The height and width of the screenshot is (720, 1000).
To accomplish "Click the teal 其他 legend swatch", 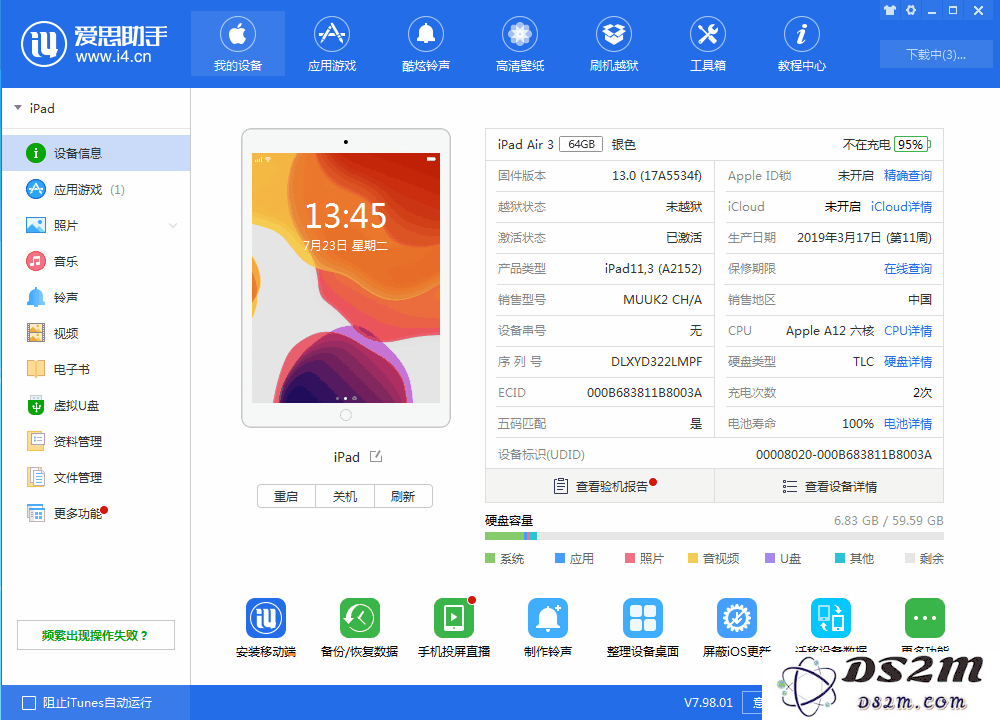I will coord(840,558).
